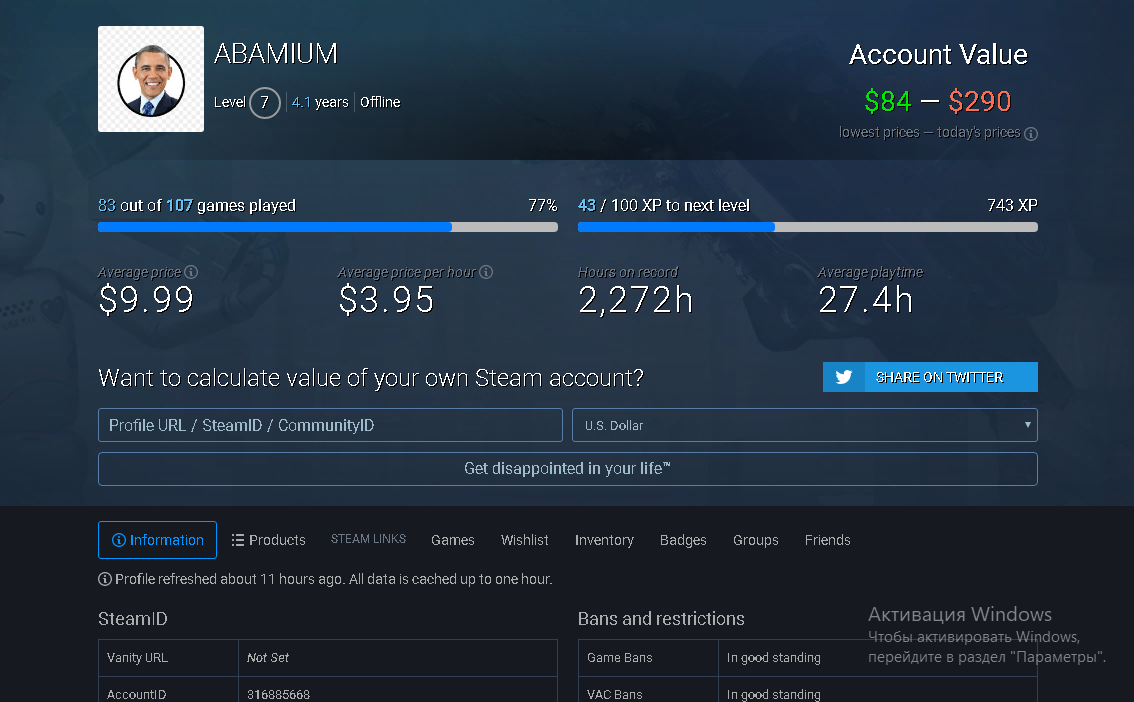
Task: Click the $84 lowest price value
Action: point(887,101)
